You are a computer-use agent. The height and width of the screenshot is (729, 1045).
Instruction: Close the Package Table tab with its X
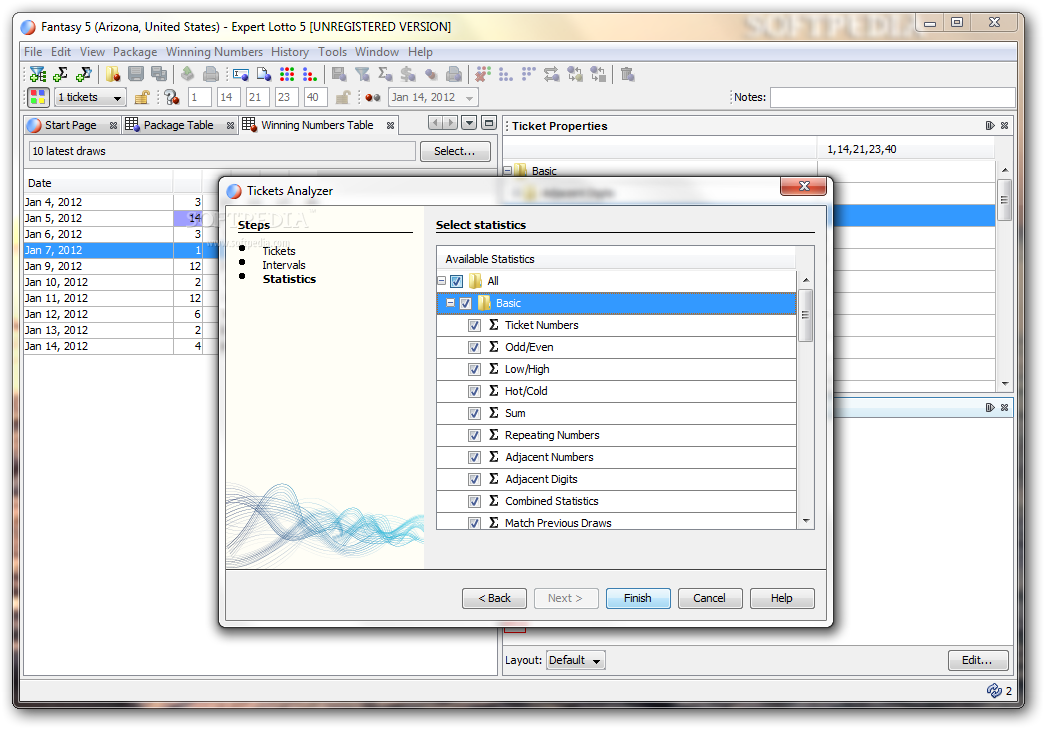230,125
